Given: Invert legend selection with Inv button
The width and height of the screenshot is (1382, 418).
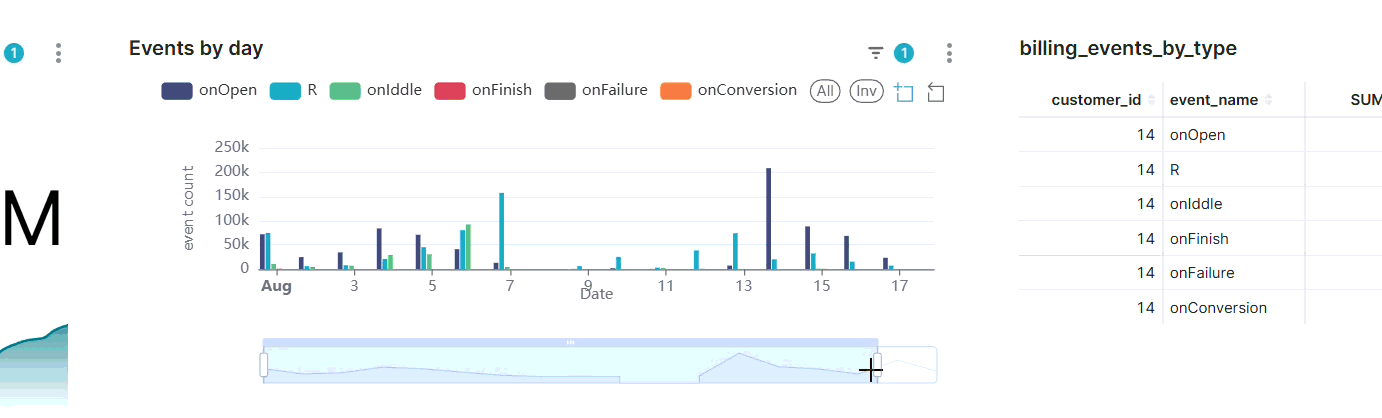Looking at the screenshot, I should [x=866, y=91].
